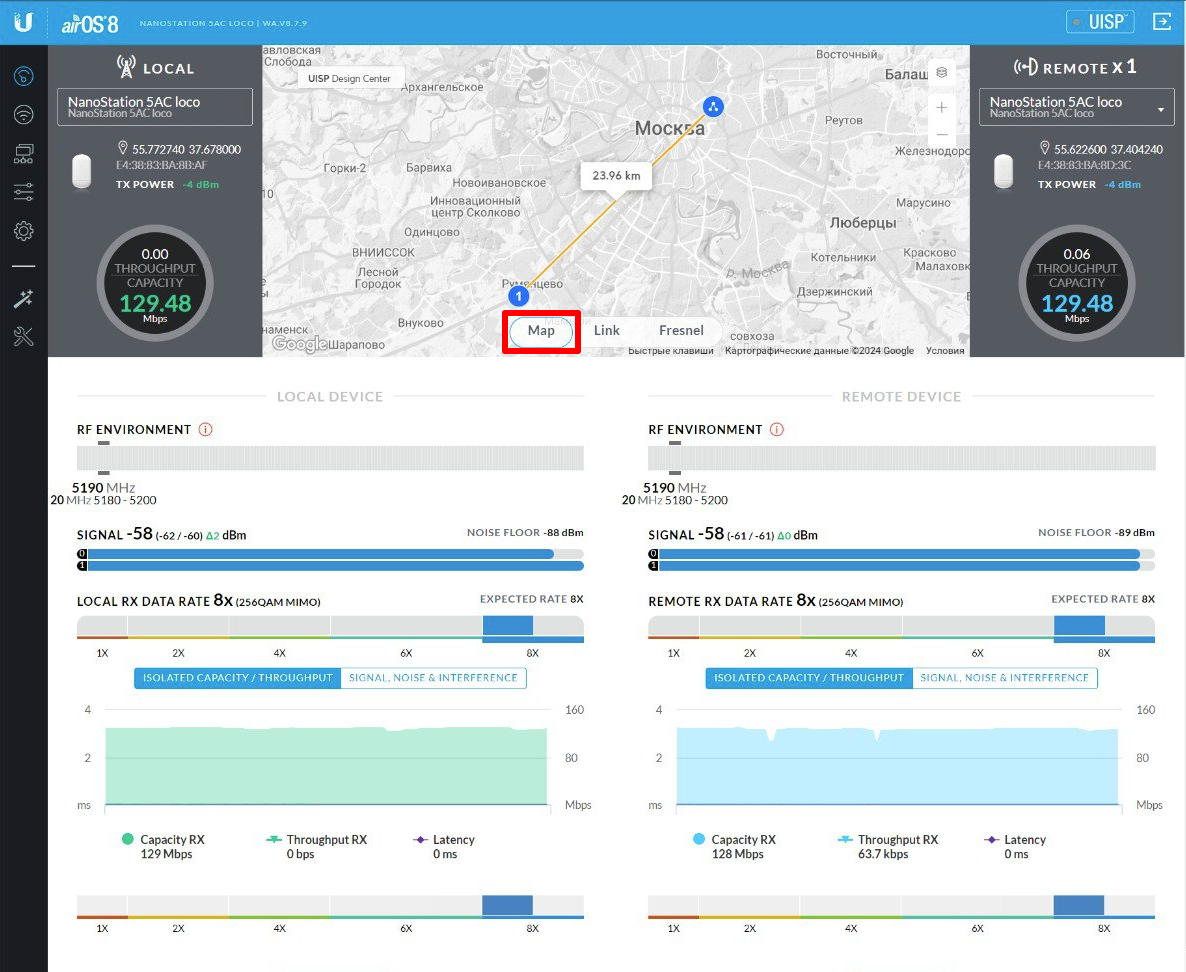Switch to the Fresnel view tab

(681, 331)
